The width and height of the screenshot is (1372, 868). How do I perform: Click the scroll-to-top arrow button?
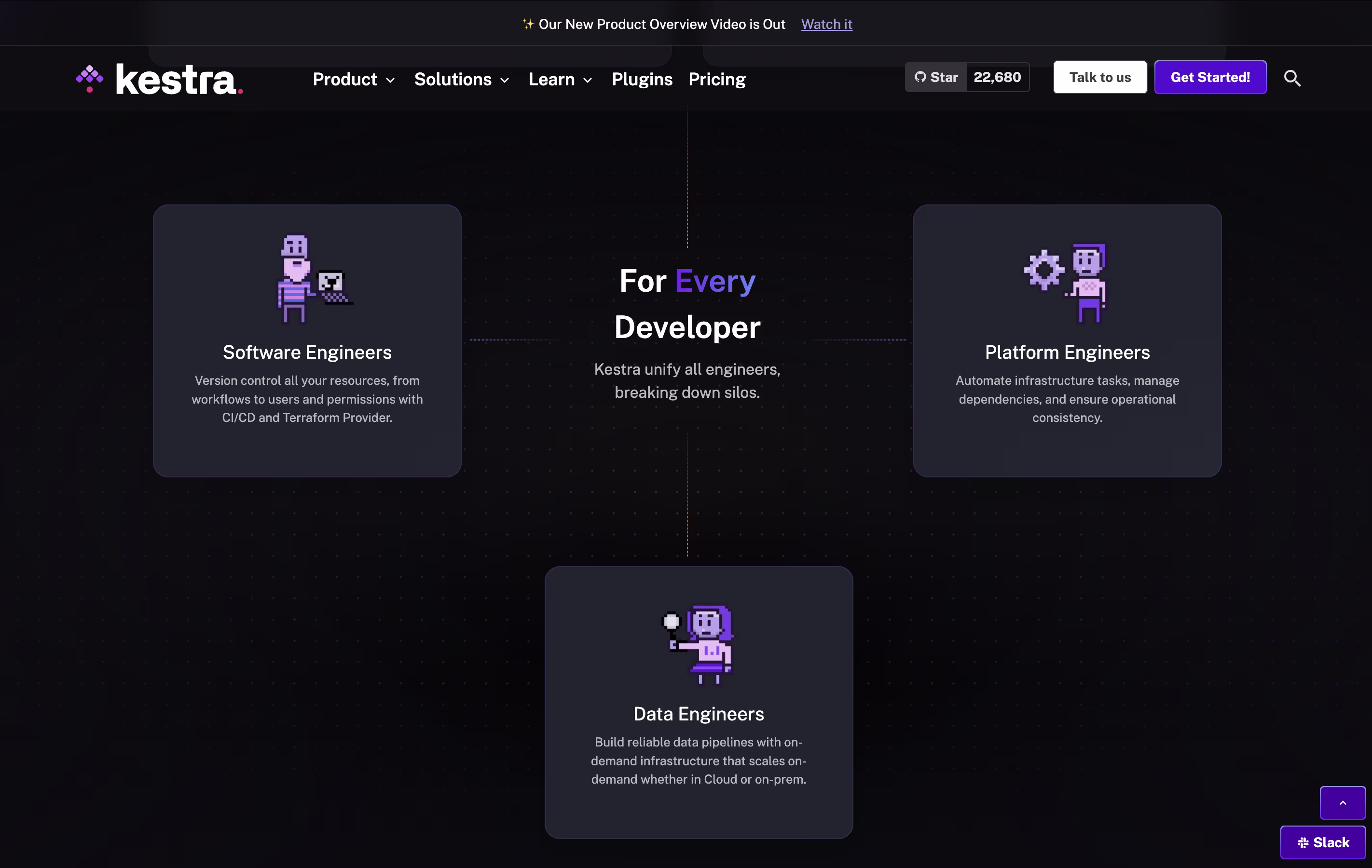[1343, 802]
